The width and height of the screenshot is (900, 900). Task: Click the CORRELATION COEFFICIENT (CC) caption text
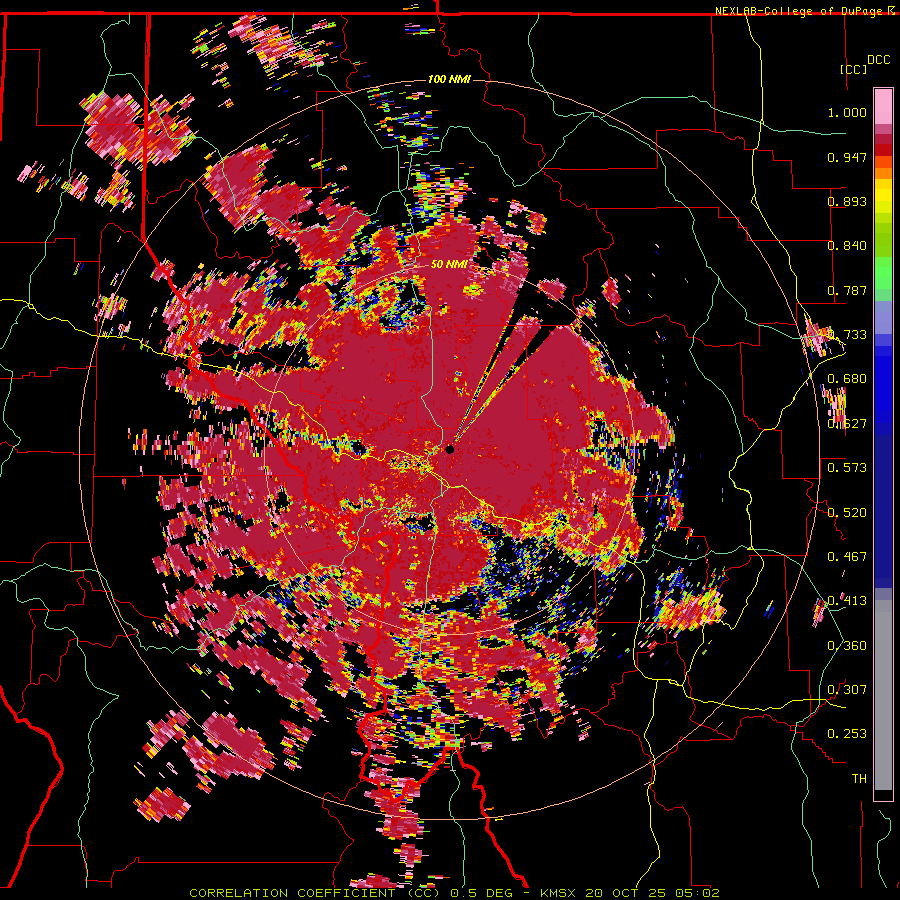[315, 893]
